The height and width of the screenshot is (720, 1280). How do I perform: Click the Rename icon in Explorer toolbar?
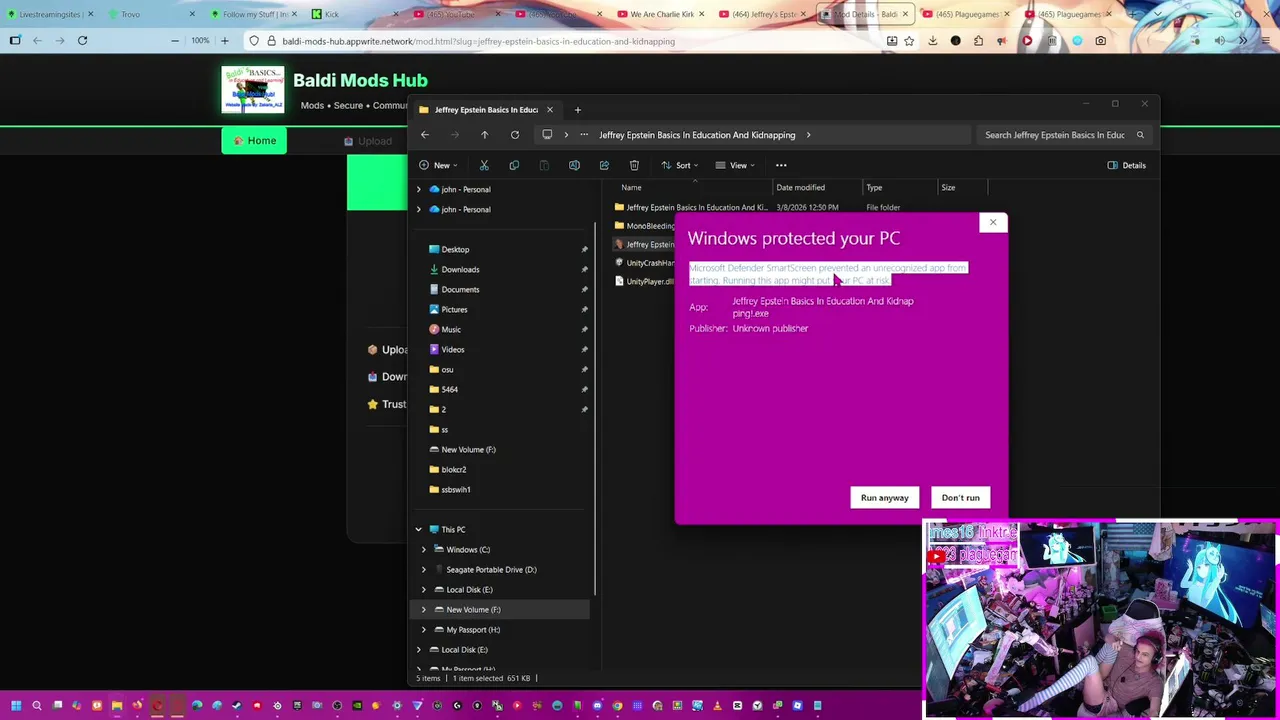[x=574, y=165]
